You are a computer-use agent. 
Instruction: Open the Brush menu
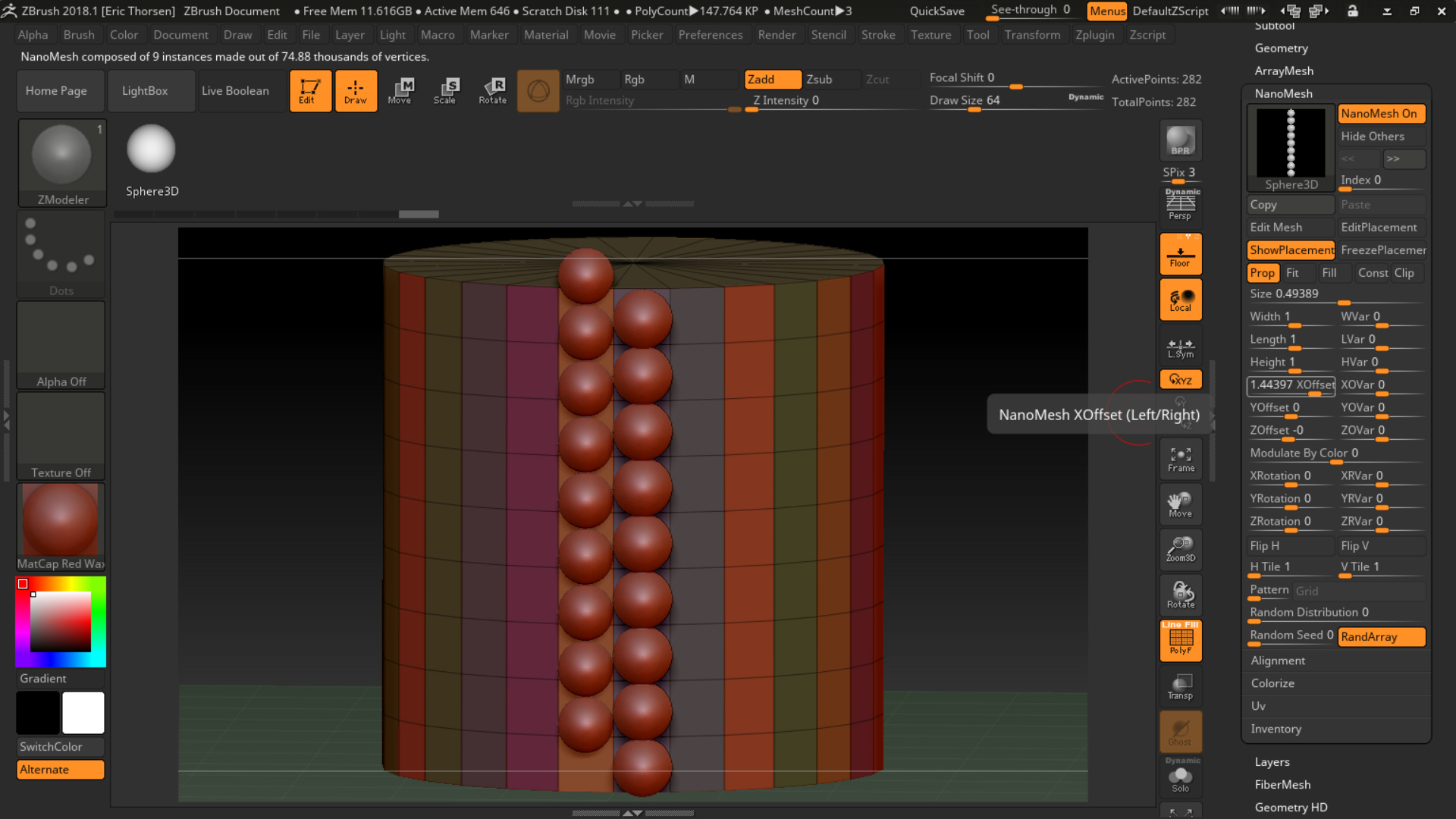pyautogui.click(x=79, y=35)
